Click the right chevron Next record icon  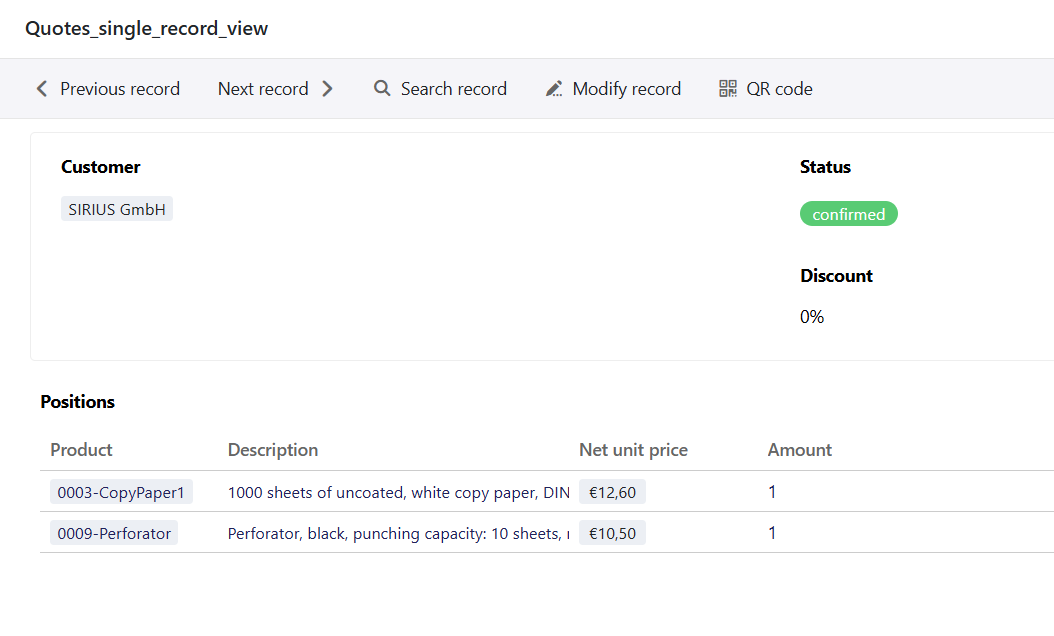tap(327, 89)
